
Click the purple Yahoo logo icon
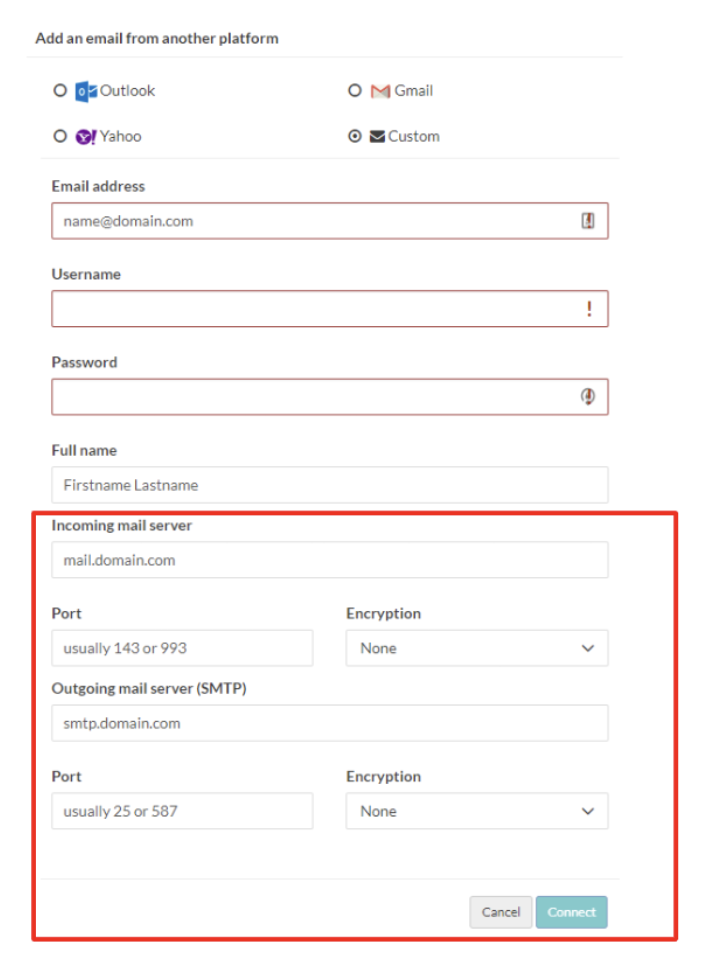click(86, 137)
